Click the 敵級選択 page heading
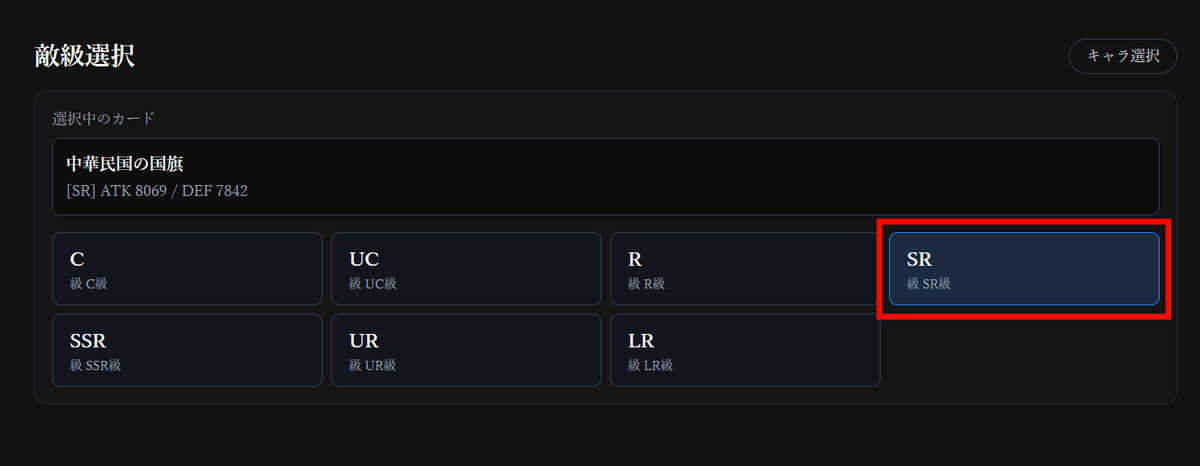This screenshot has height=466, width=1200. [85, 56]
